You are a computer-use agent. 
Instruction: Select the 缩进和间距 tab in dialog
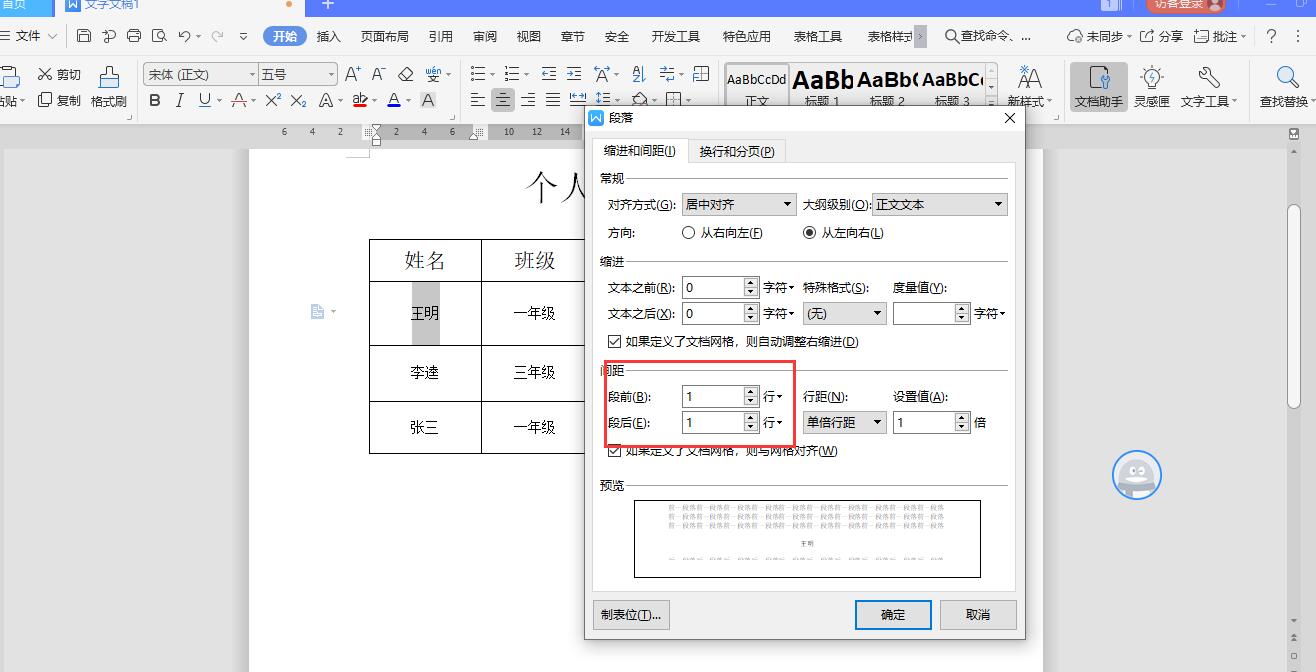pyautogui.click(x=640, y=151)
